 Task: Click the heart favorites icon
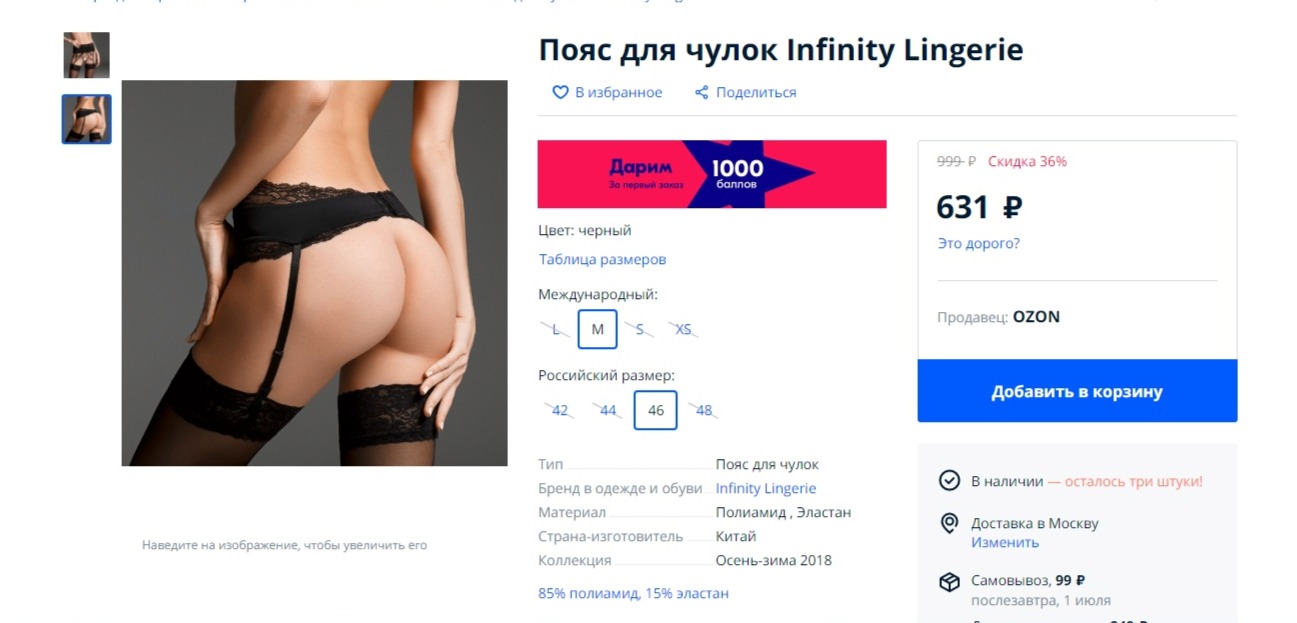pos(560,92)
